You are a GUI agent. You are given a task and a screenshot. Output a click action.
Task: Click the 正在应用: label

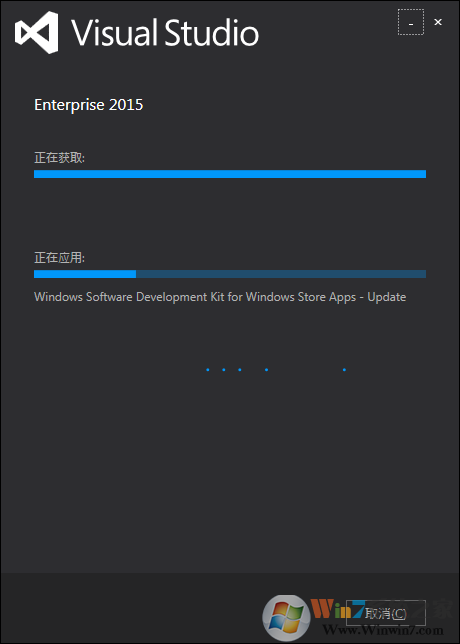(x=60, y=258)
